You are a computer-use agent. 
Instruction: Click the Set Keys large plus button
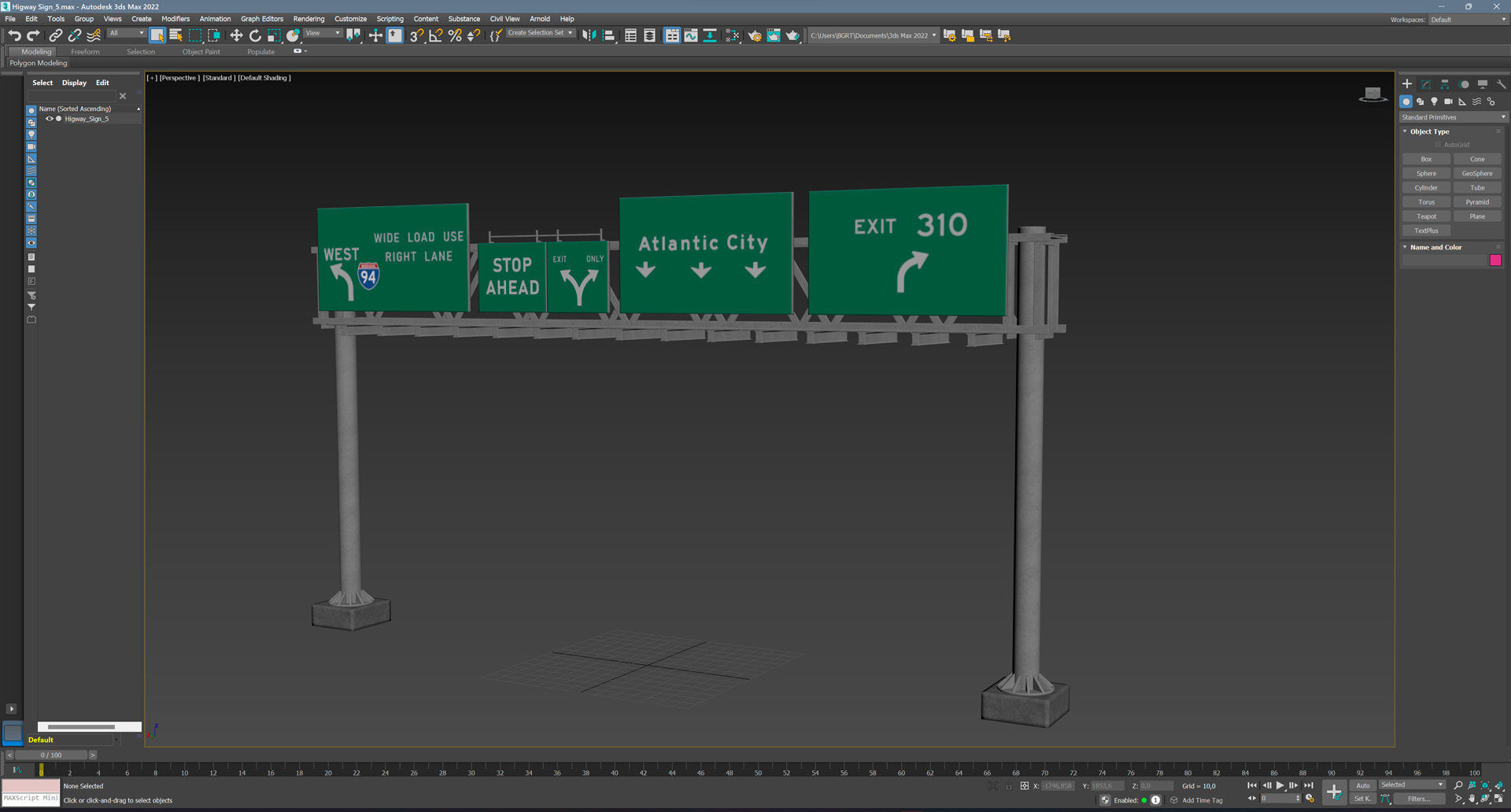pos(1334,792)
